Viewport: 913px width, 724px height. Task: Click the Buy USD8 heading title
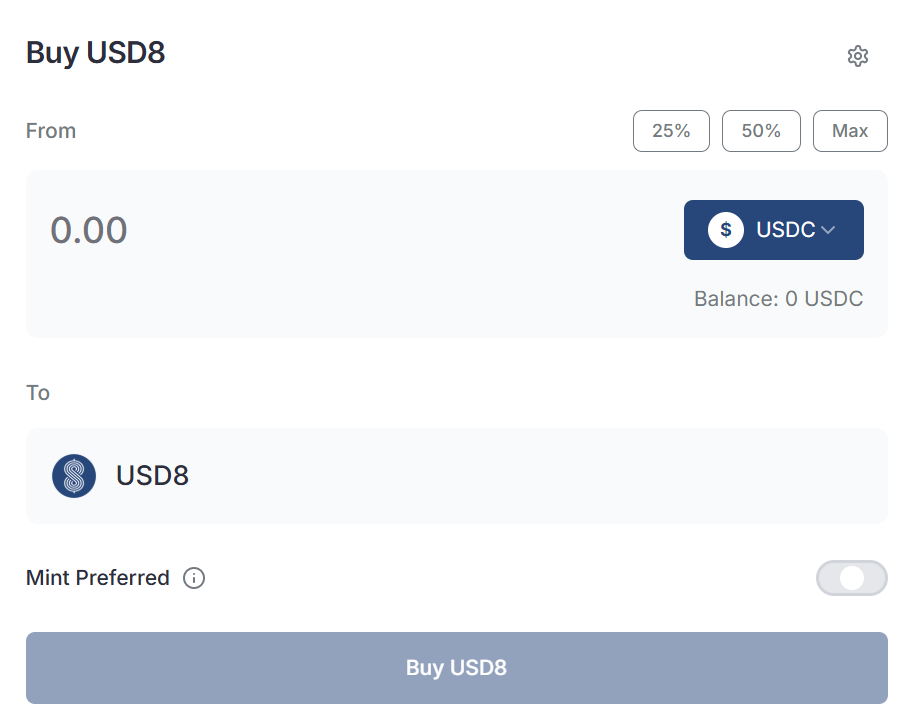pos(95,53)
